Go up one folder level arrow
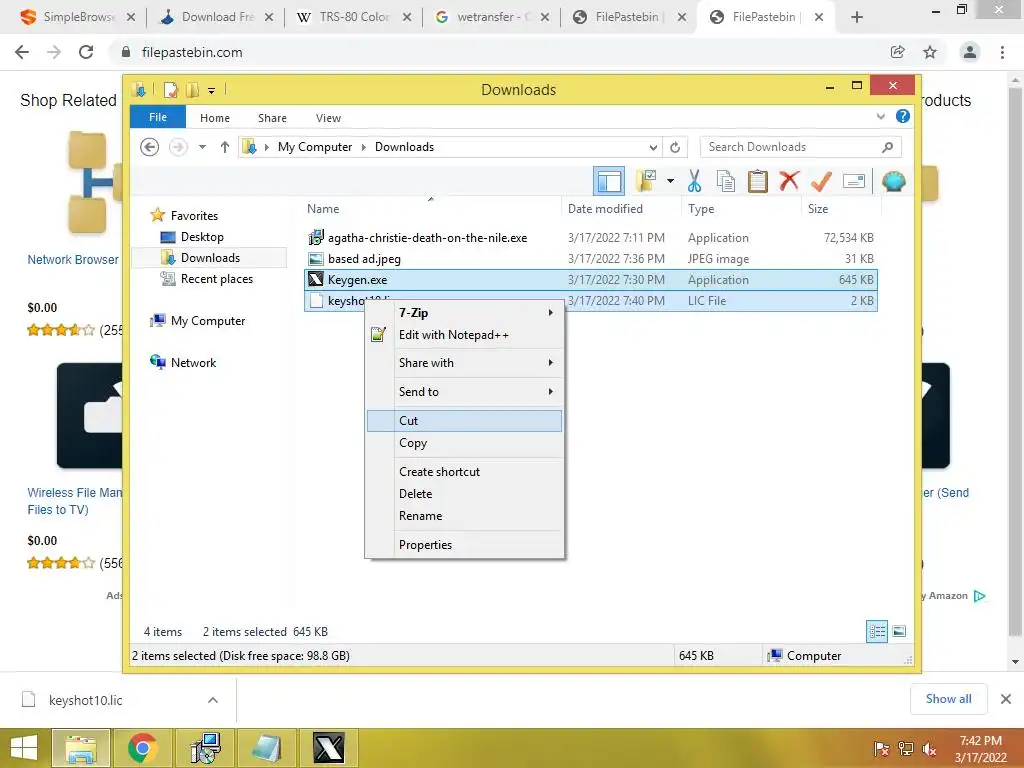This screenshot has height=768, width=1024. [225, 147]
